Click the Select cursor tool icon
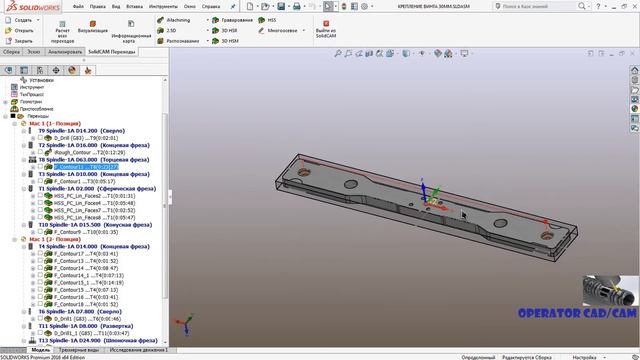640x360 pixels. coord(328,6)
